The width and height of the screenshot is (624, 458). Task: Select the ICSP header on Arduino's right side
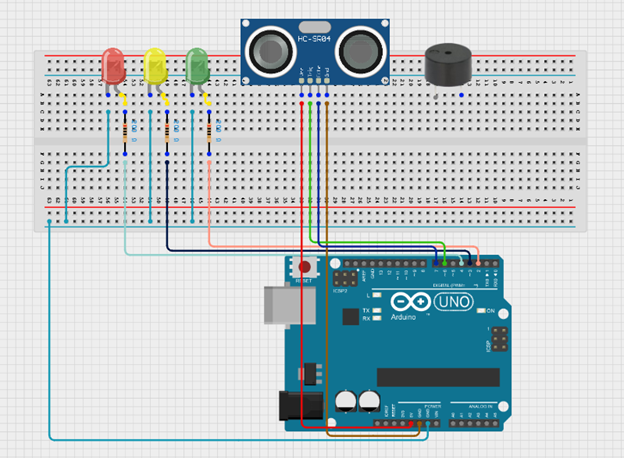(500, 339)
